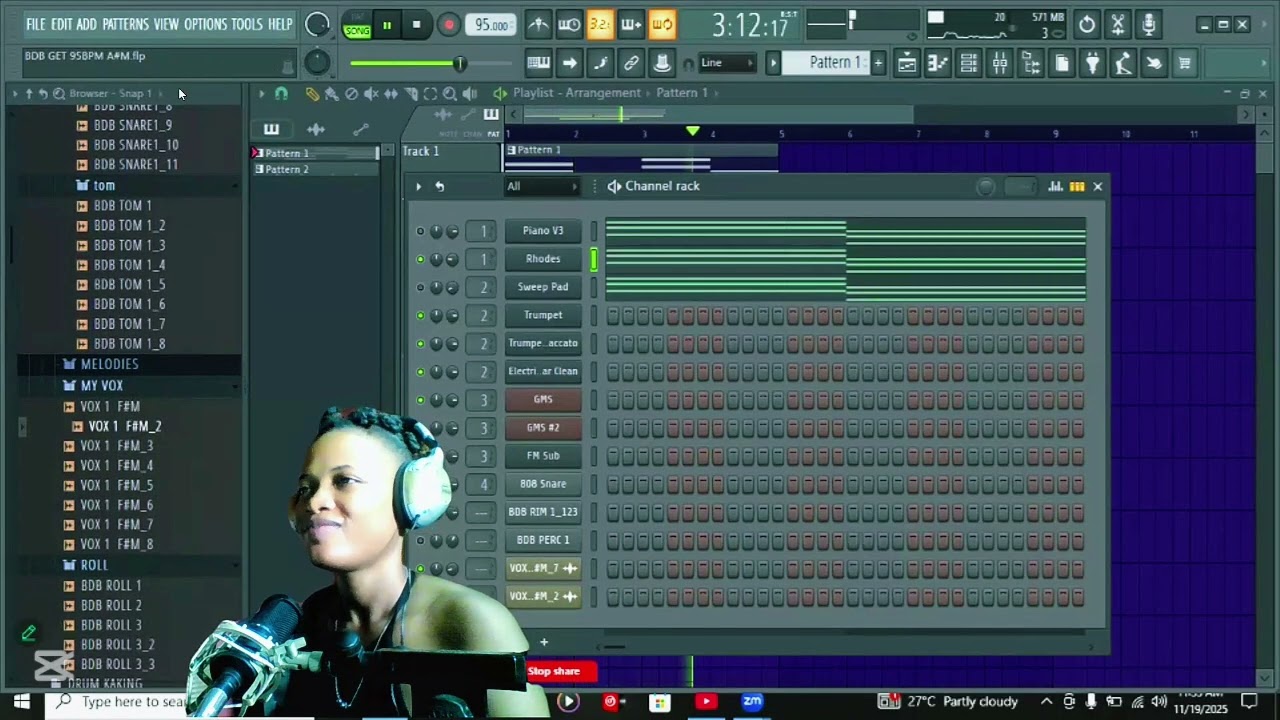Select the playlist Delete tool

pyautogui.click(x=351, y=93)
